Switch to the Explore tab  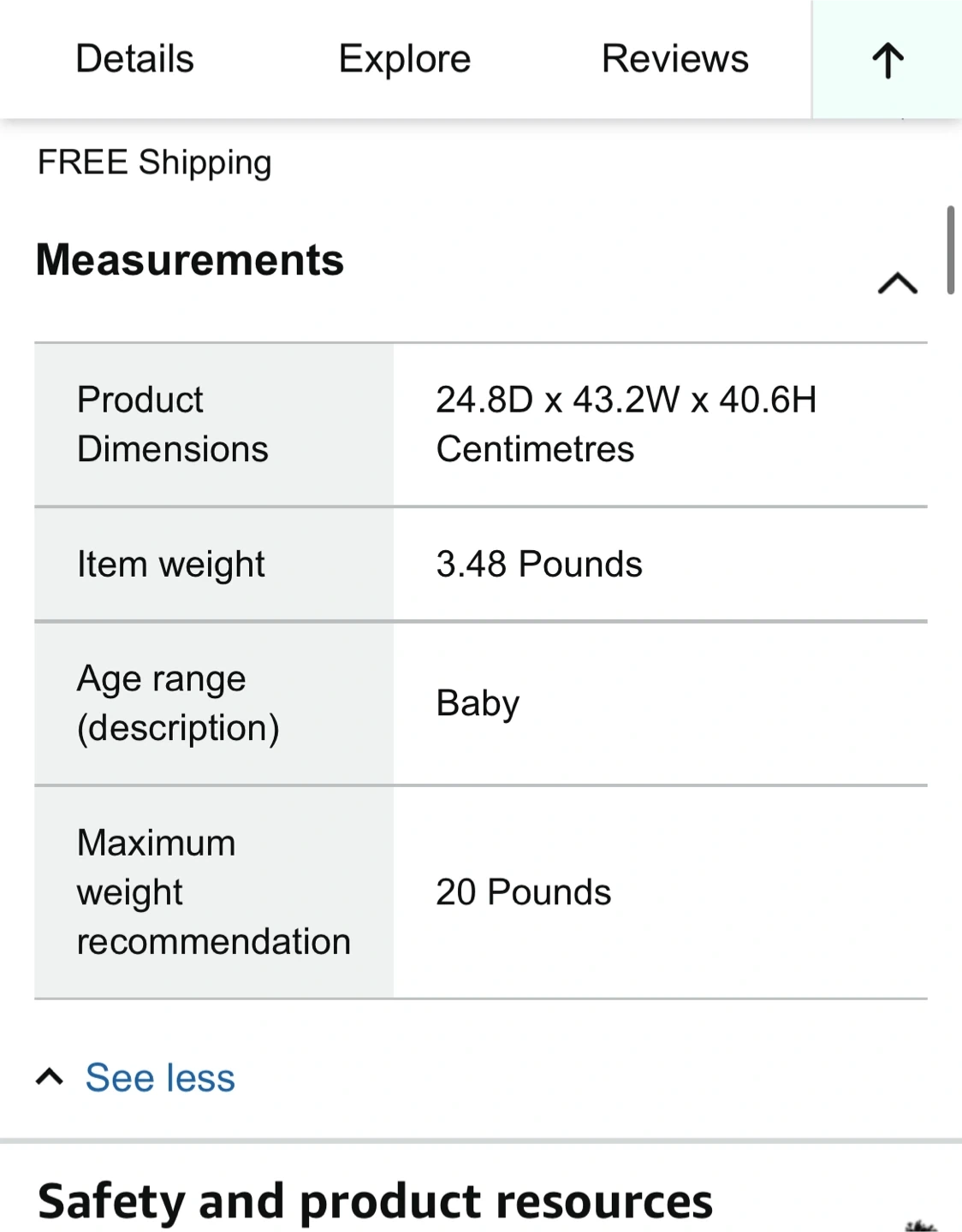click(x=404, y=59)
